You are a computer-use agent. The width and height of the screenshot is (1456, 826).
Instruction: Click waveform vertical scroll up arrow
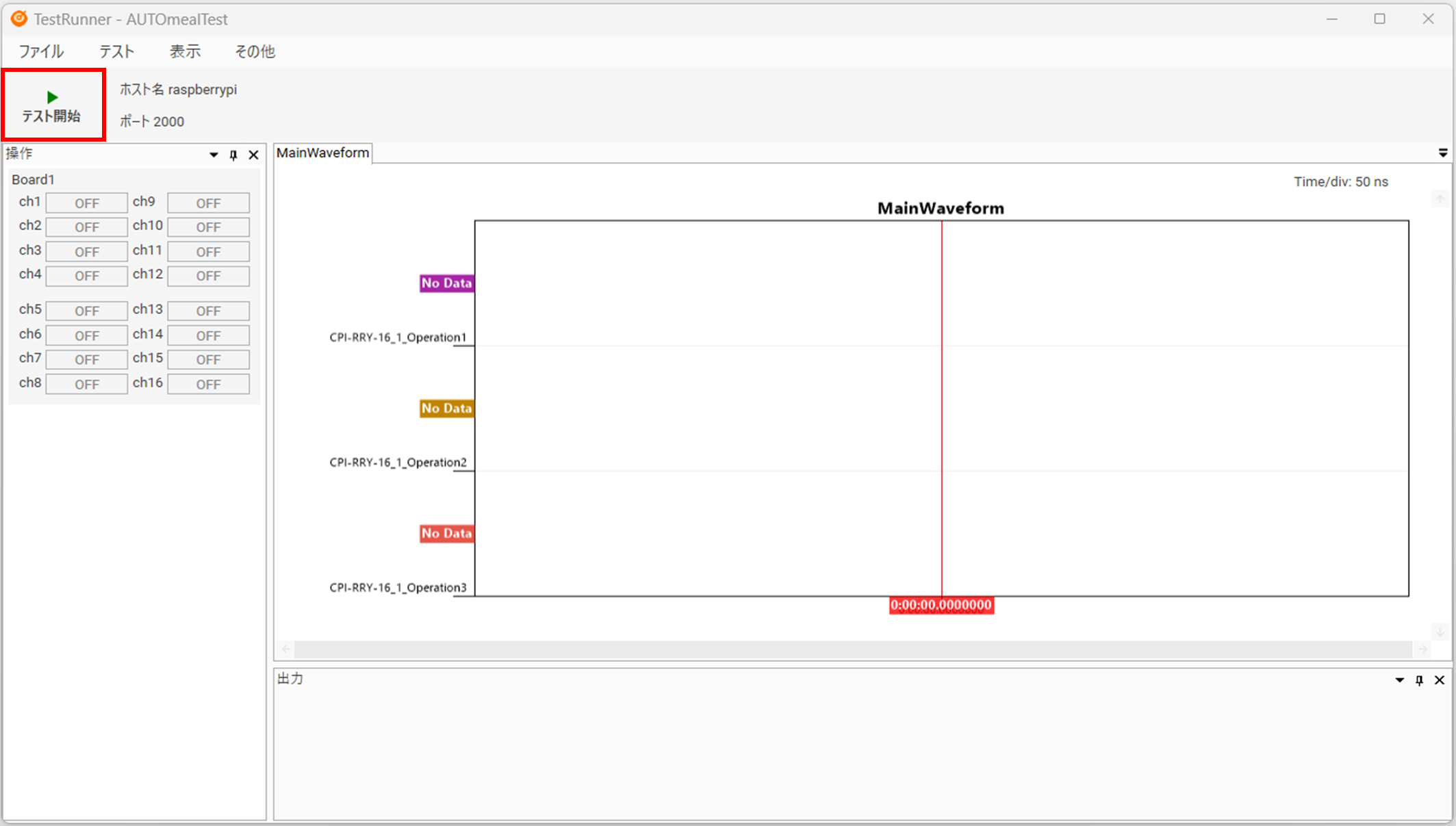pyautogui.click(x=1439, y=199)
